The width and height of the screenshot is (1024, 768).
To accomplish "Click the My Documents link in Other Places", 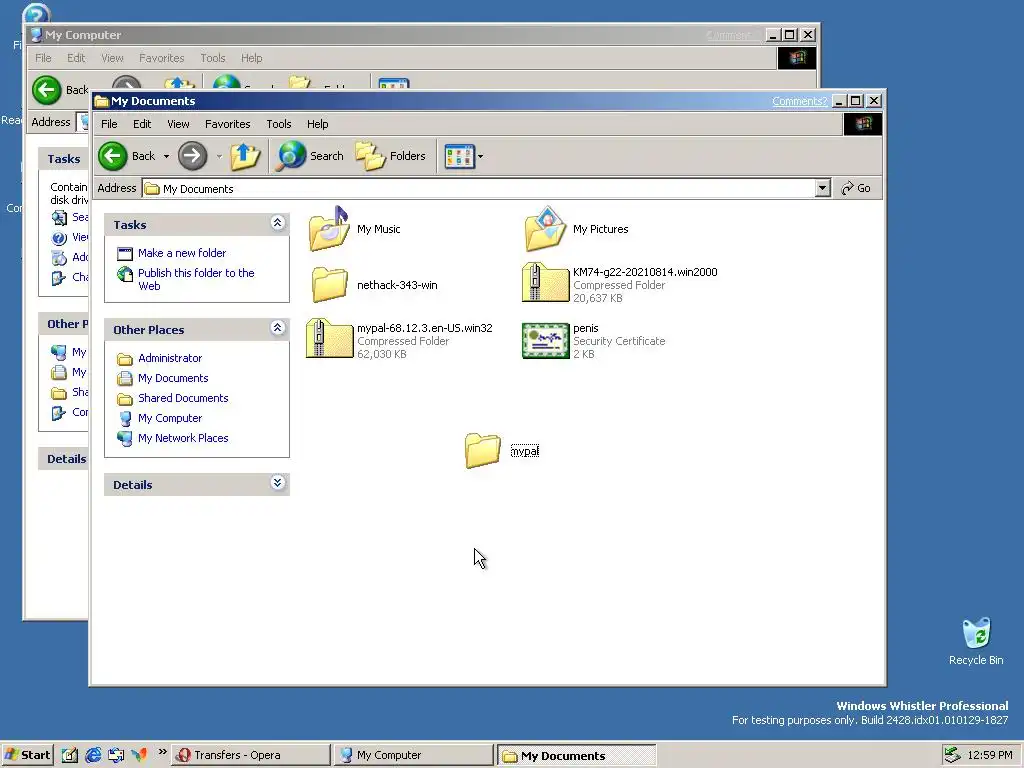I will (x=173, y=378).
